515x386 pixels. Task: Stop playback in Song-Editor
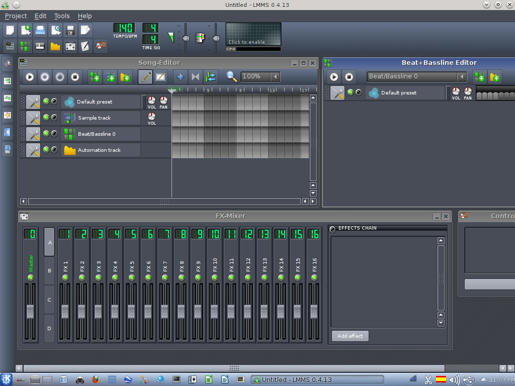point(75,77)
